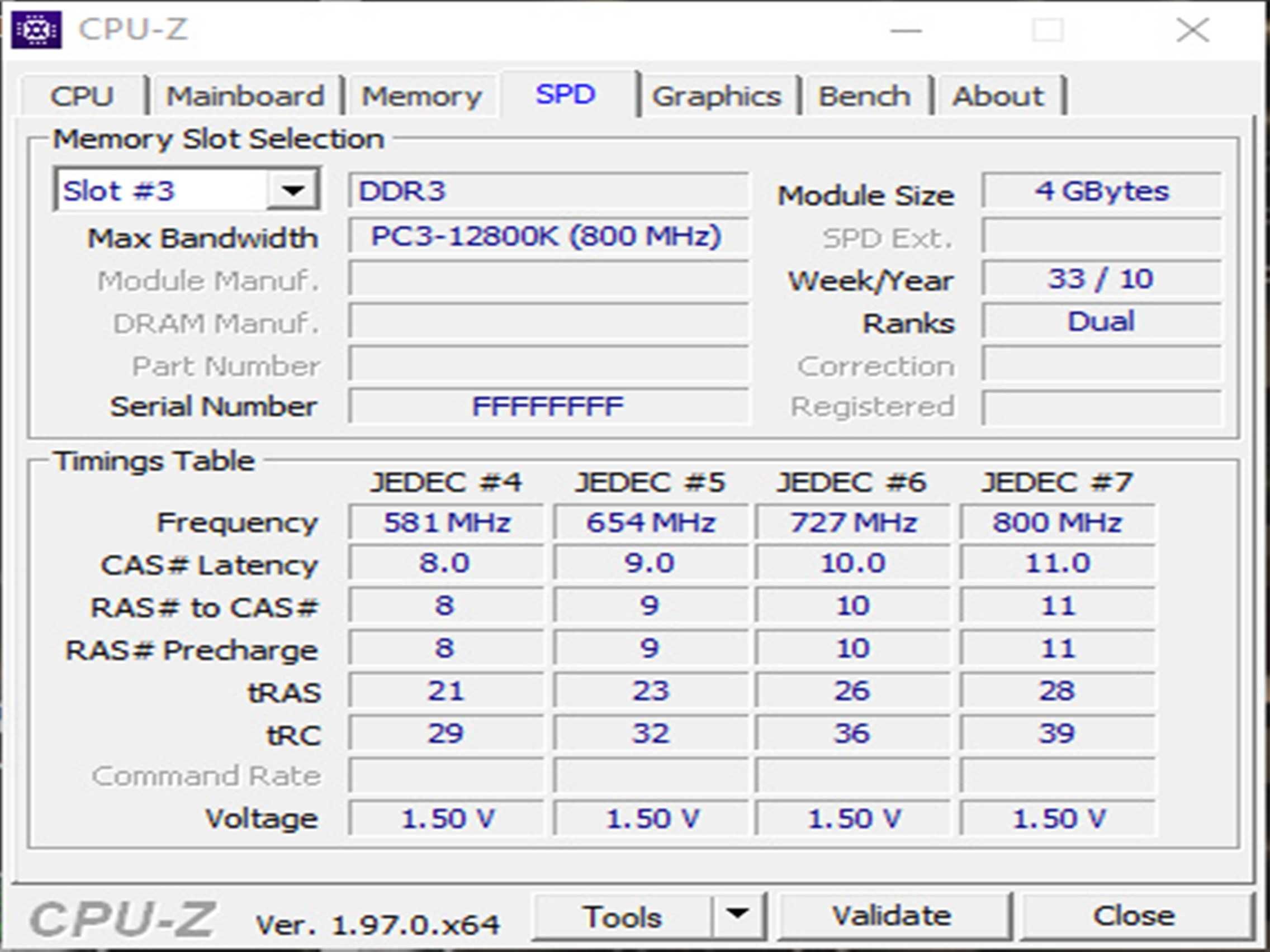Click the JEDEC #4 column header
This screenshot has width=1270, height=952.
pyautogui.click(x=446, y=482)
